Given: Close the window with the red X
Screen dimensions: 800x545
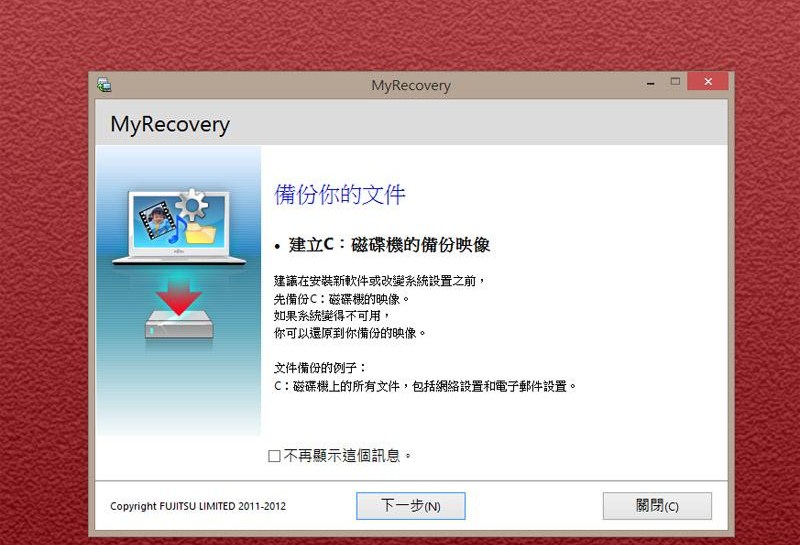Looking at the screenshot, I should [708, 81].
